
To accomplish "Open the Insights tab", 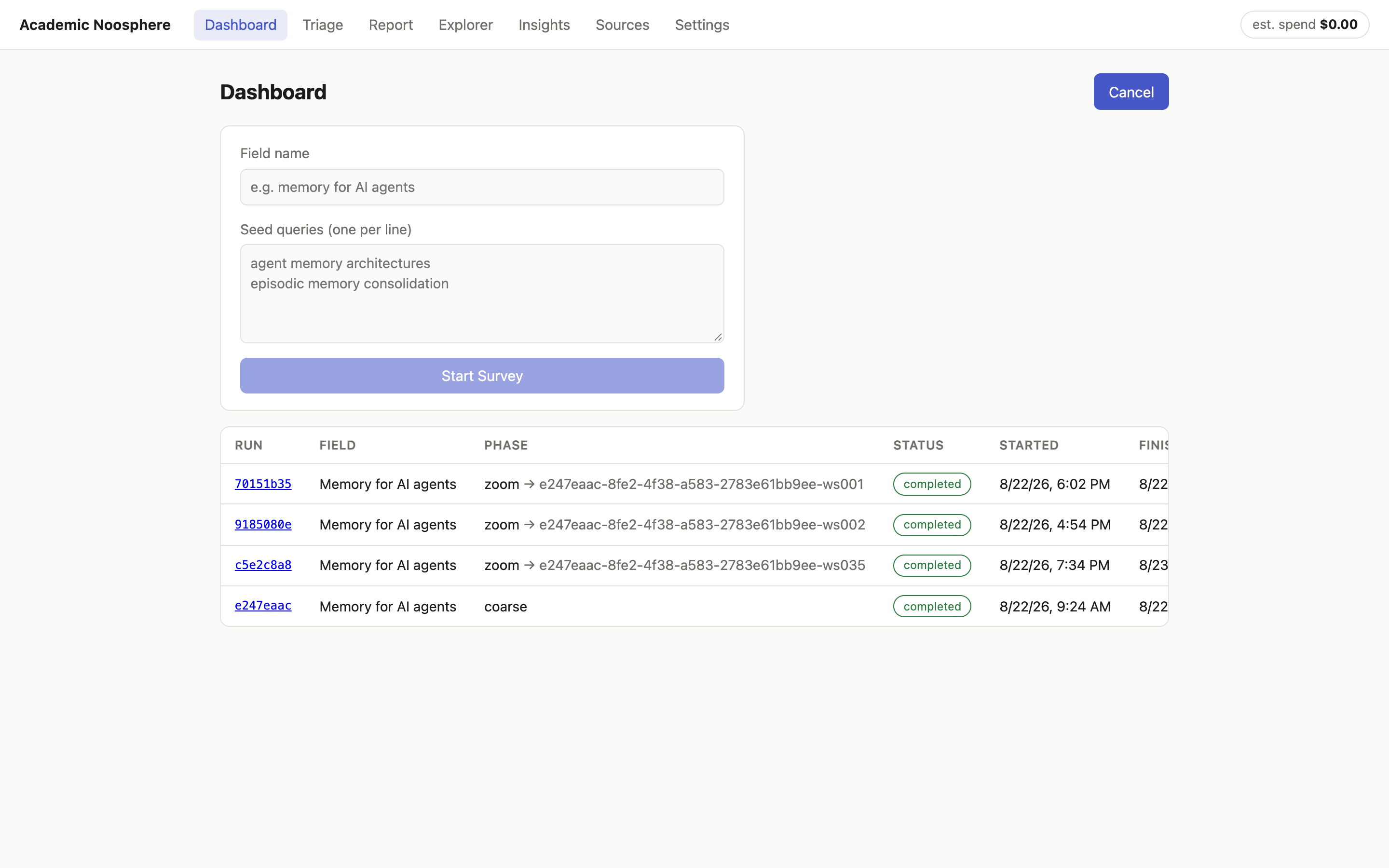I will pos(544,25).
